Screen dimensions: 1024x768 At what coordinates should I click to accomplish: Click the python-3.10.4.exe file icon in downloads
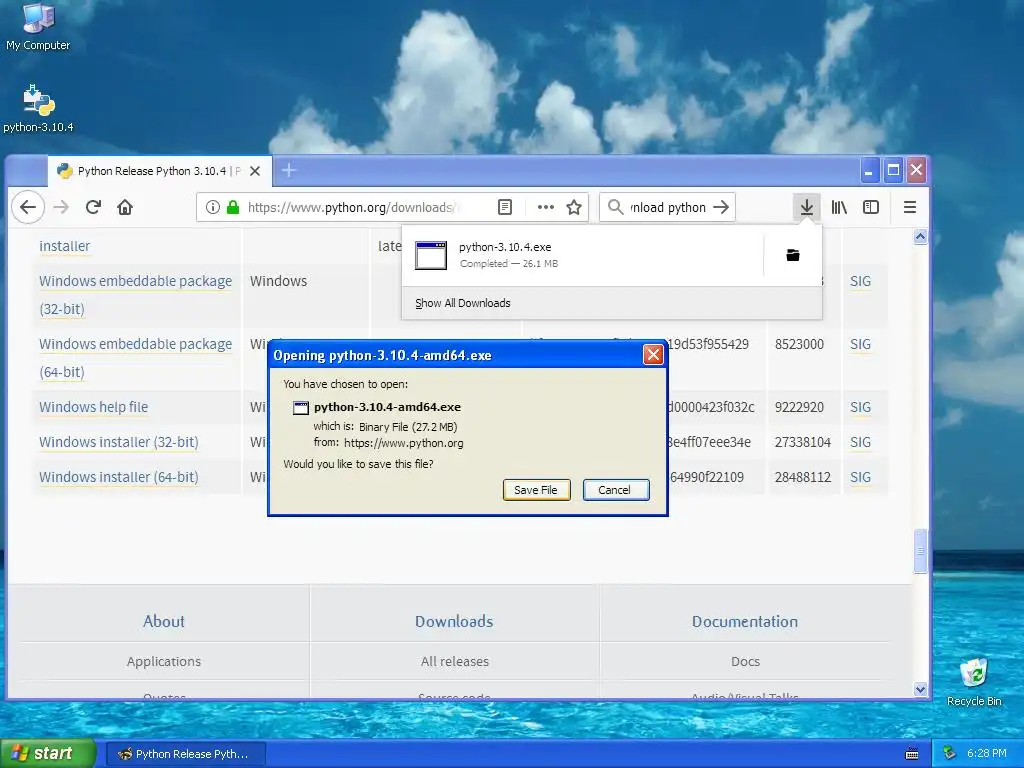(431, 255)
